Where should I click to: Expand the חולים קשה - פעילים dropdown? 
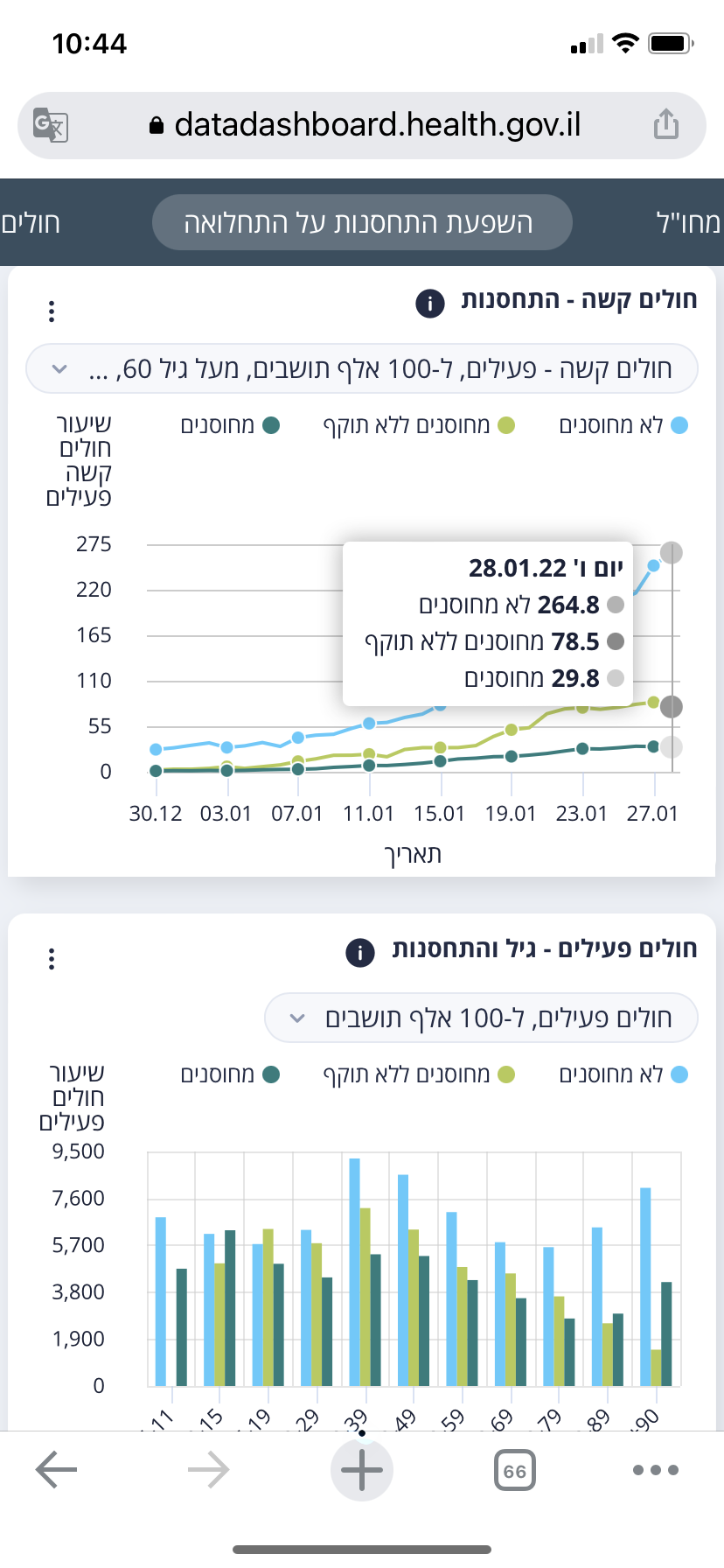(362, 369)
